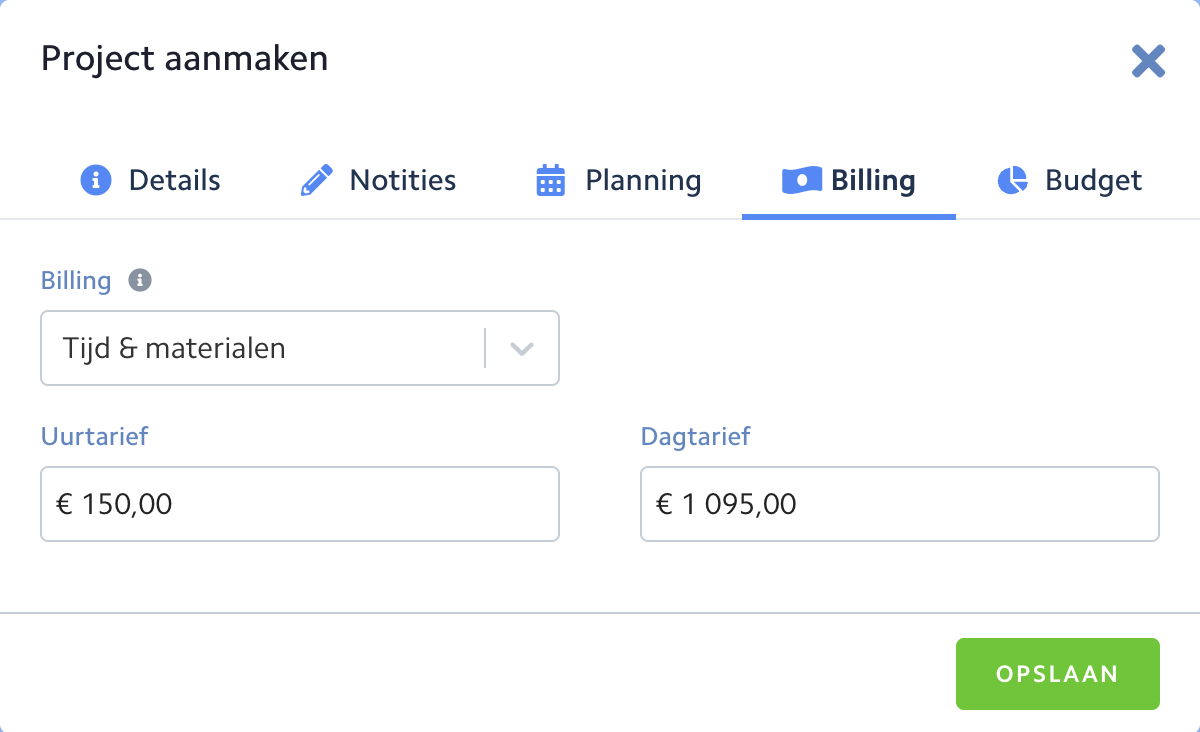
Task: Click the Dagtarief field showing € 1 095,00
Action: click(x=899, y=504)
